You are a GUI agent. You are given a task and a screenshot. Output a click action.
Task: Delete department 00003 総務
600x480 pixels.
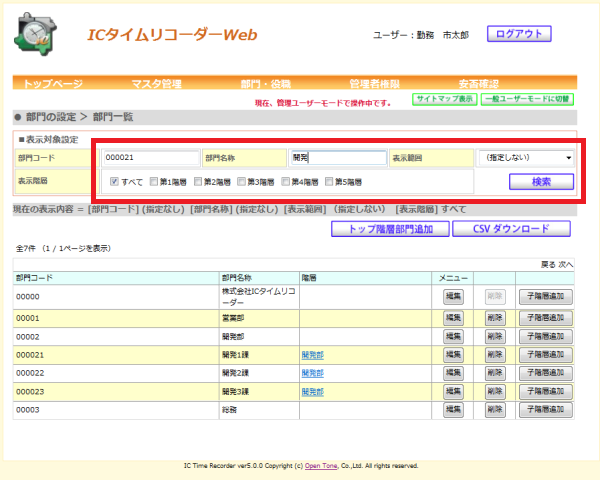tap(495, 410)
